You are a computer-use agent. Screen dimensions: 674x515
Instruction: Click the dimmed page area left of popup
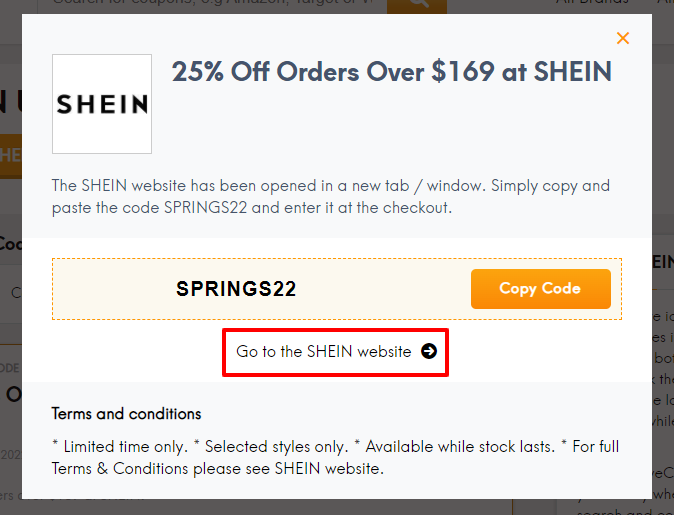11,301
